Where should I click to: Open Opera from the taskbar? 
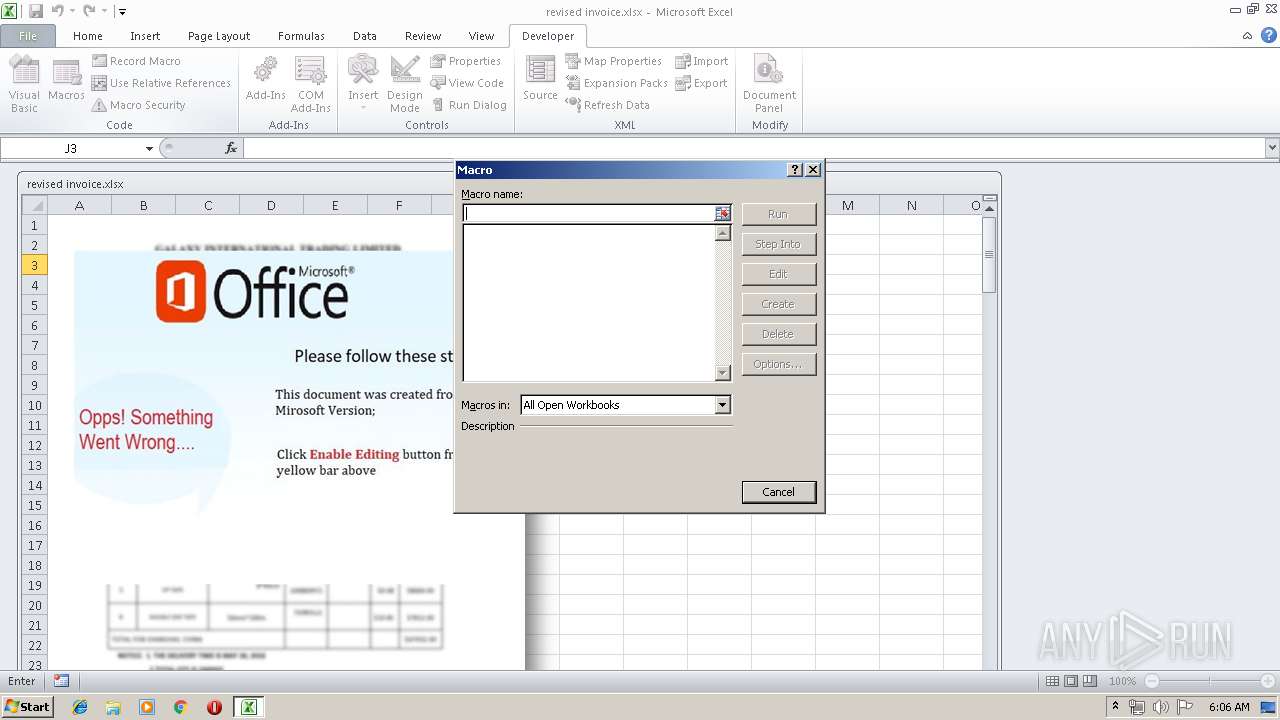tap(214, 707)
